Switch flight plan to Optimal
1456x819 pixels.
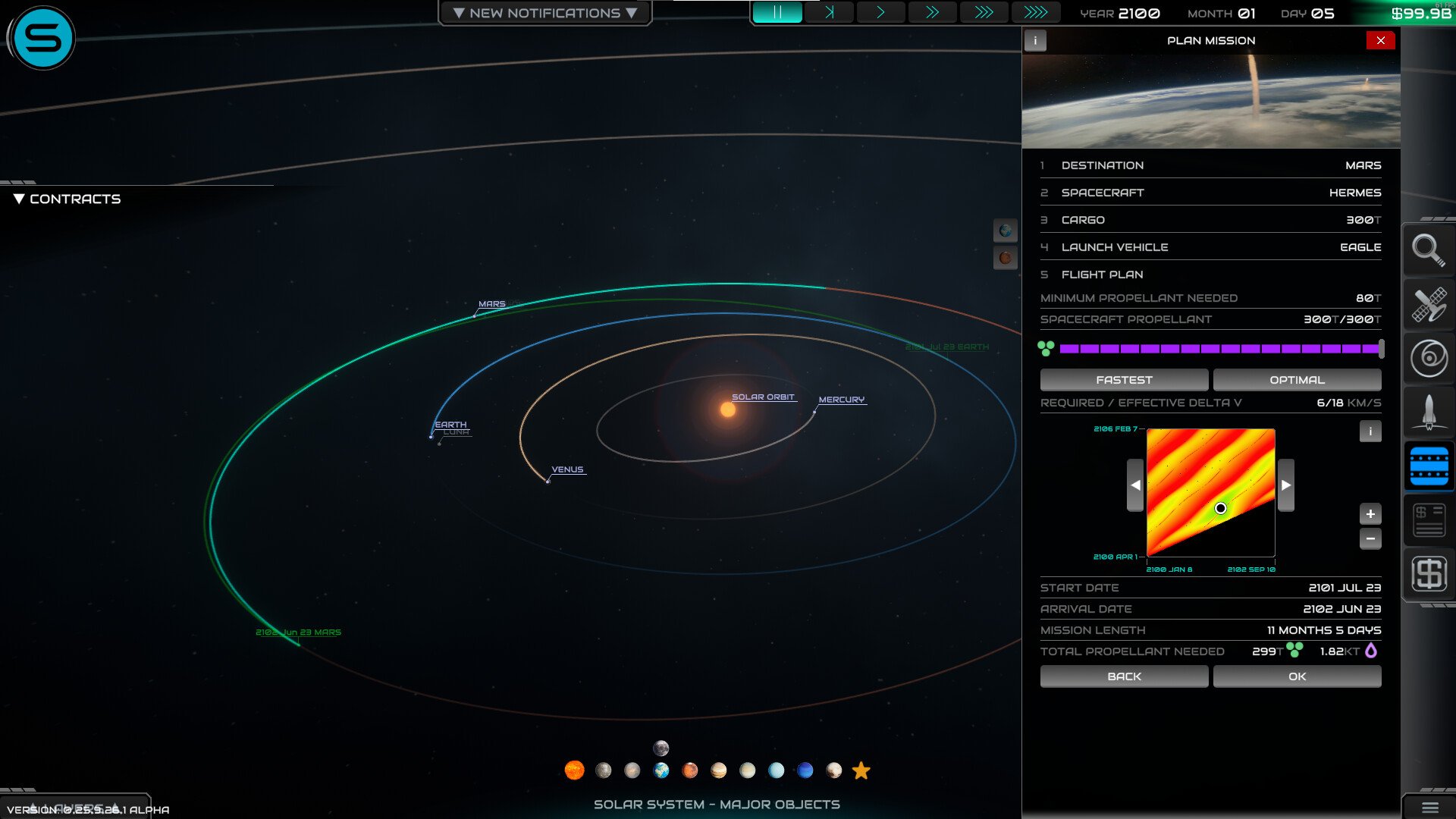coord(1298,379)
